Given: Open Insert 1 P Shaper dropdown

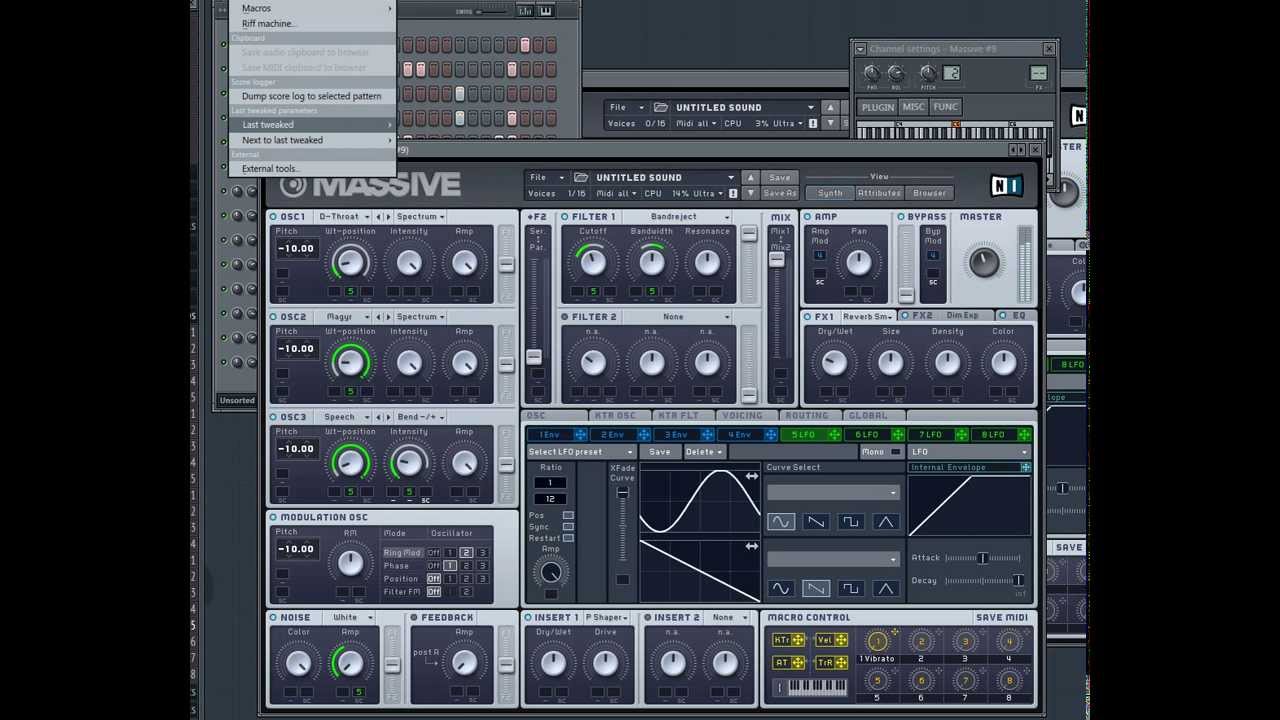Looking at the screenshot, I should [x=608, y=618].
